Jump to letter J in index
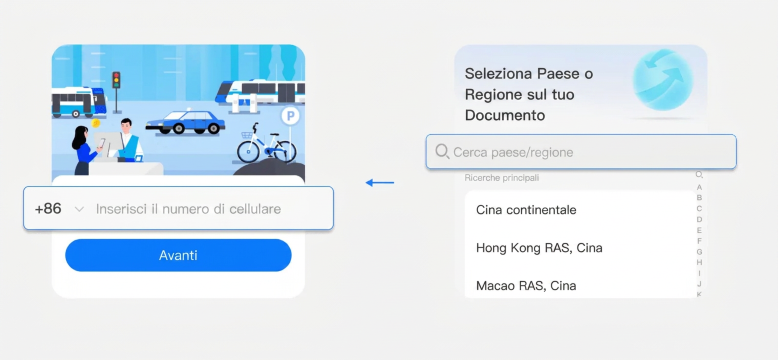The width and height of the screenshot is (778, 360). pyautogui.click(x=699, y=284)
